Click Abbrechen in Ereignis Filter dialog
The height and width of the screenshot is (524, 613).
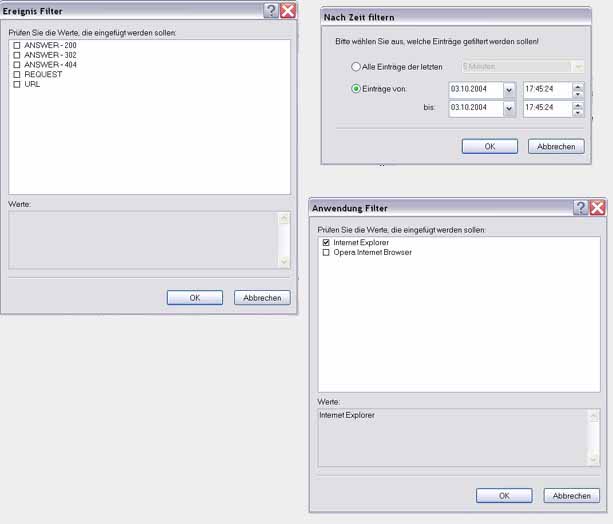(x=262, y=297)
